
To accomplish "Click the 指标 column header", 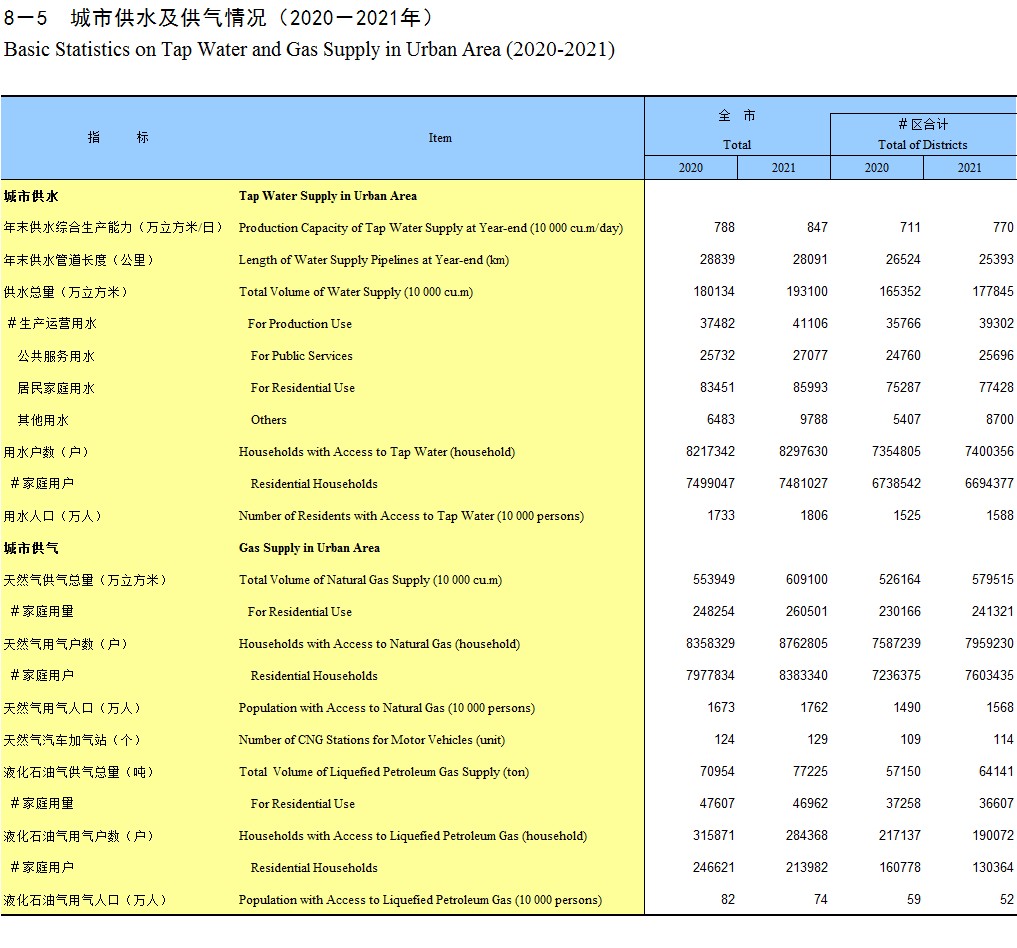I will (x=118, y=137).
